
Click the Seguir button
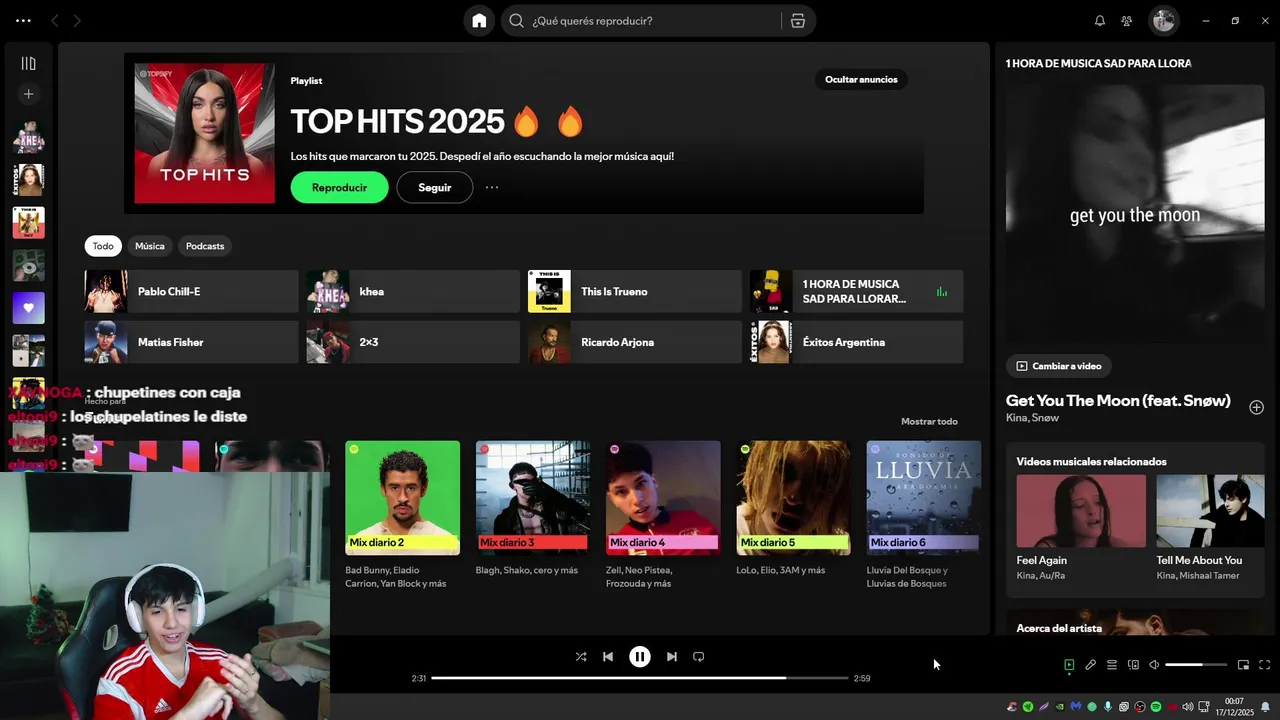point(434,187)
